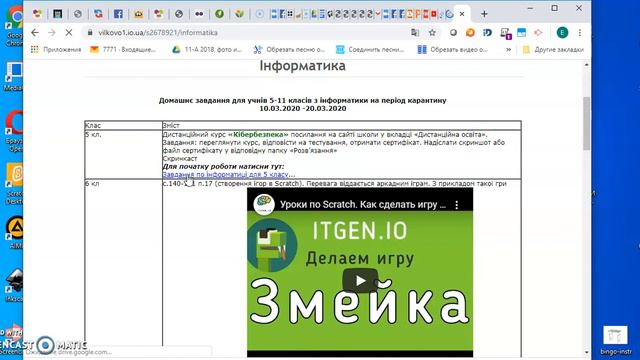Image resolution: width=640 pixels, height=360 pixels.
Task: Open the Обрезать видео bookmark
Action: [453, 49]
